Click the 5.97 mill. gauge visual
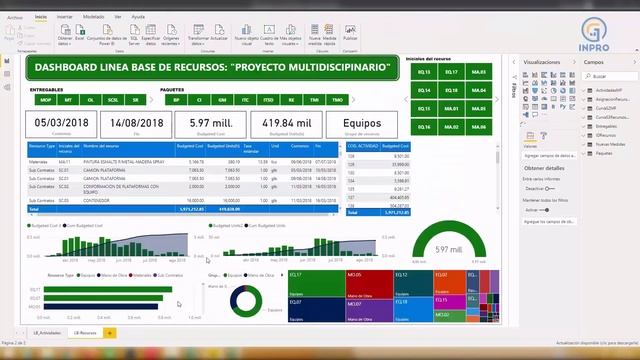Screen dimensions: 640x360 point(449,242)
